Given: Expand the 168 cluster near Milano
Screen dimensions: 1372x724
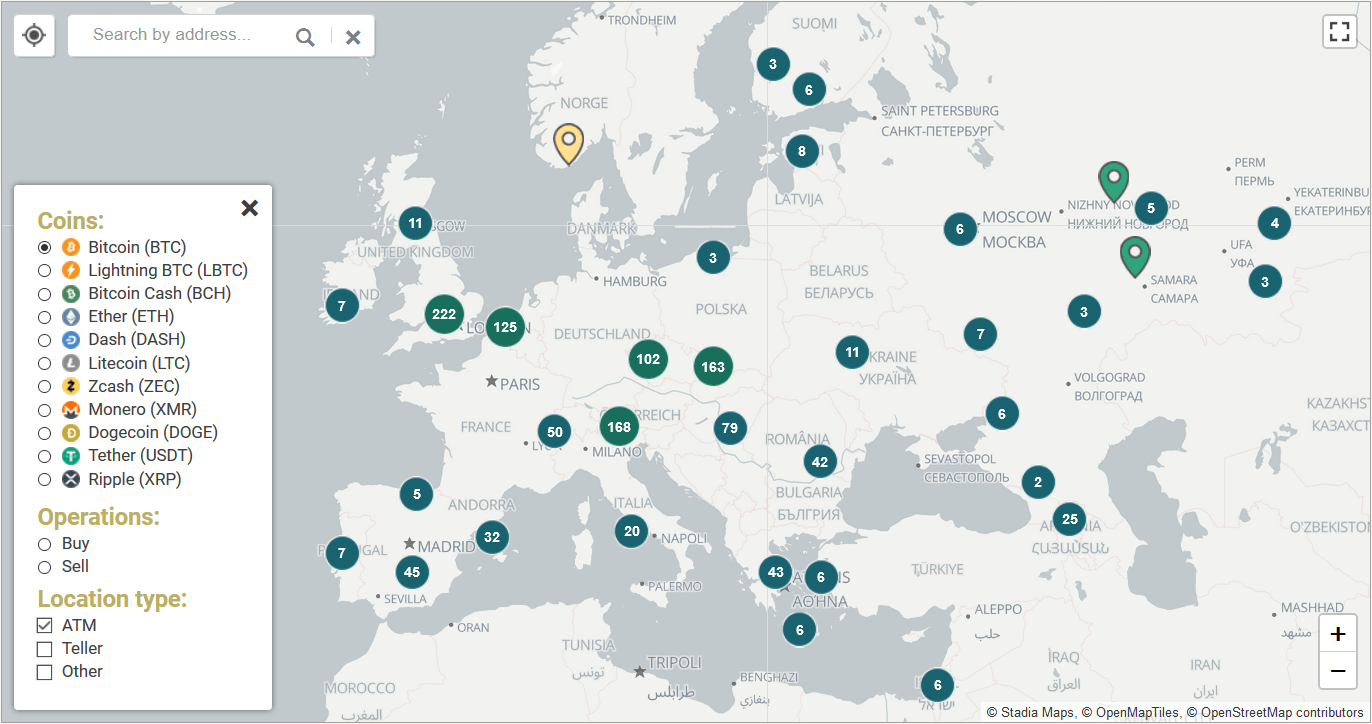Looking at the screenshot, I should tap(619, 427).
